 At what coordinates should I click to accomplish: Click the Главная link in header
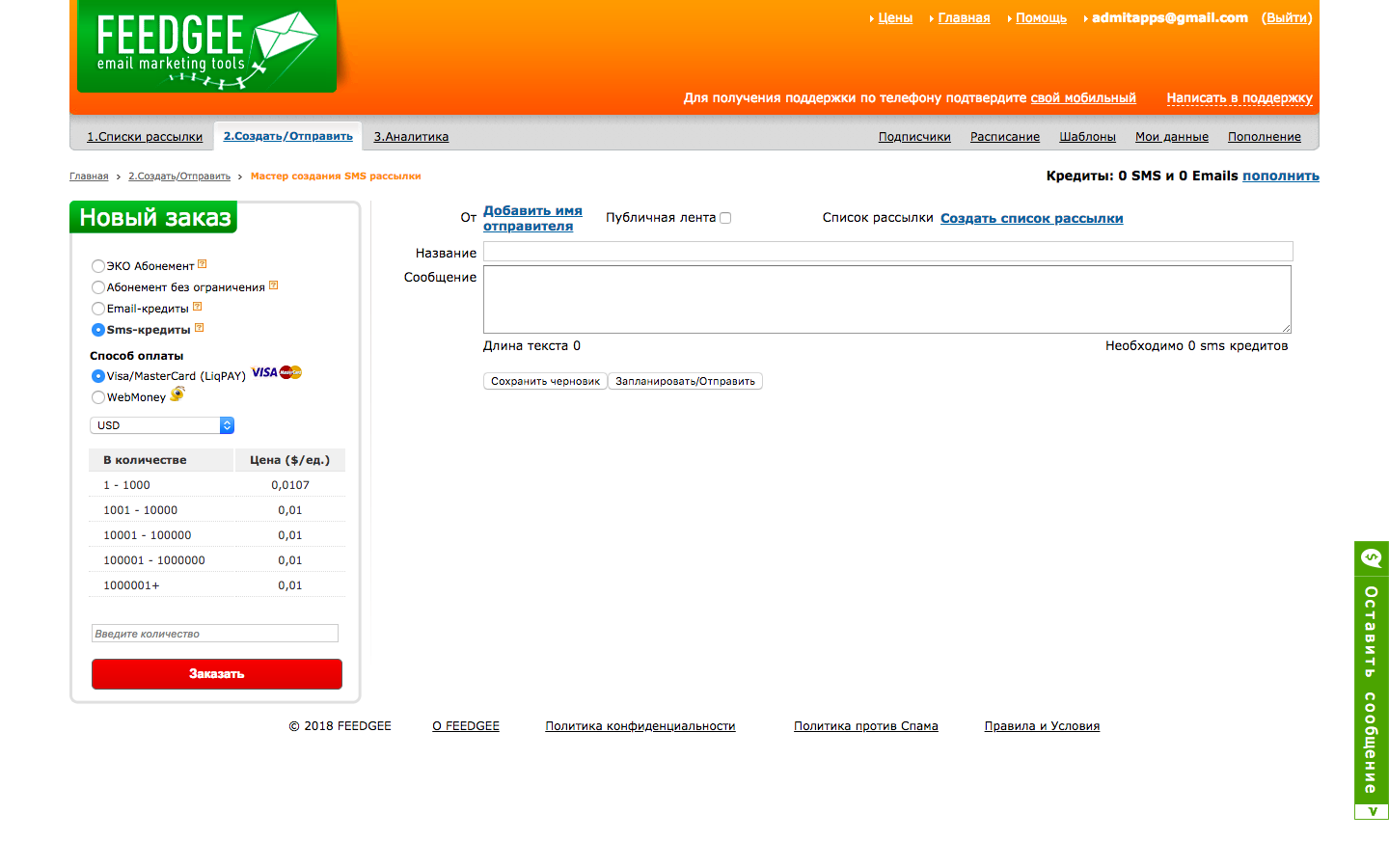[964, 18]
